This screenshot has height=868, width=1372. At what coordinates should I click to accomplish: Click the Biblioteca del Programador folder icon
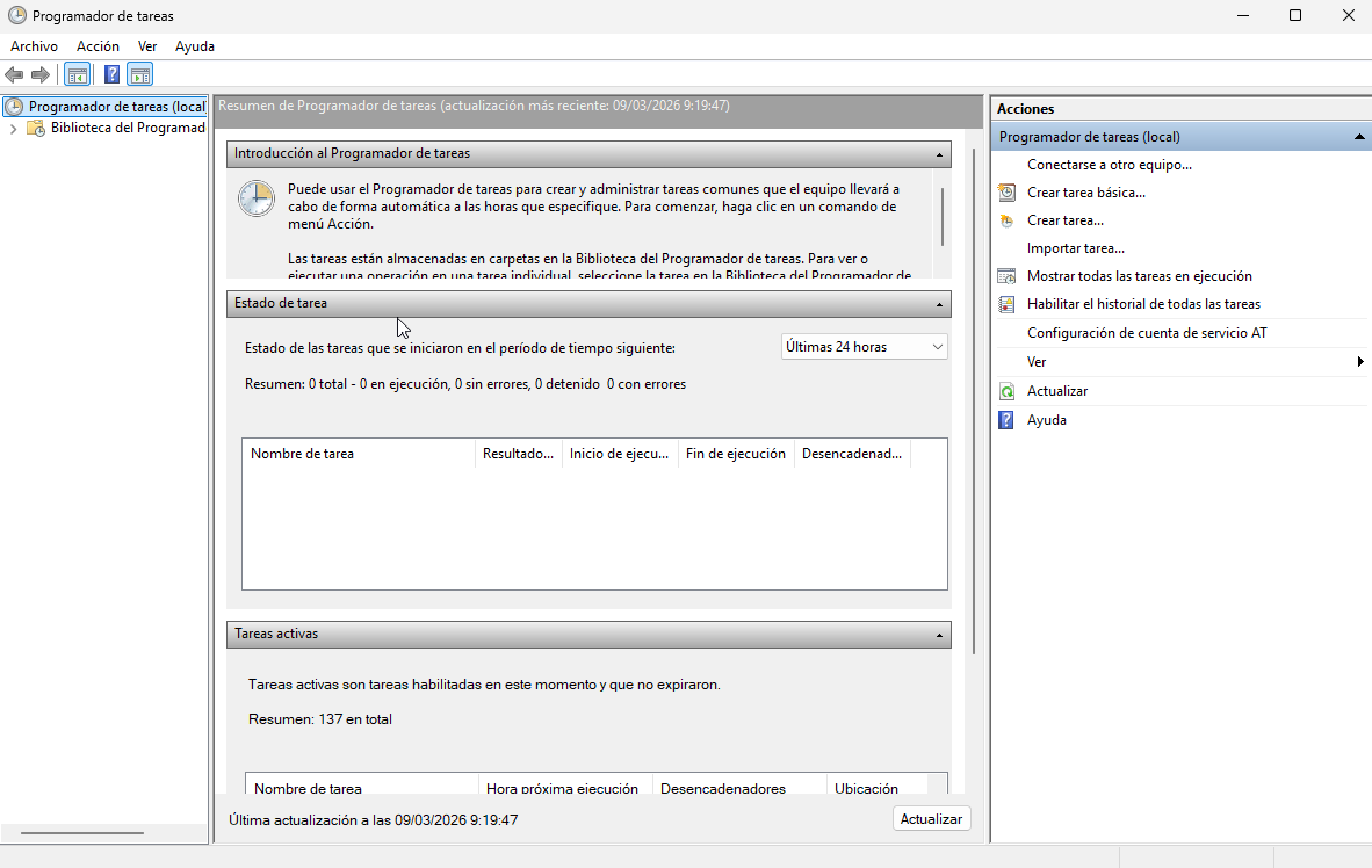pyautogui.click(x=36, y=128)
